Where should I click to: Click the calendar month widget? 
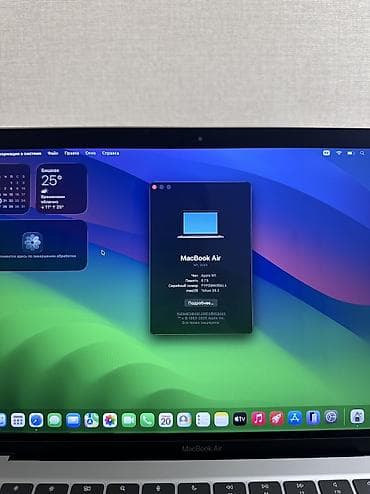coord(14,189)
